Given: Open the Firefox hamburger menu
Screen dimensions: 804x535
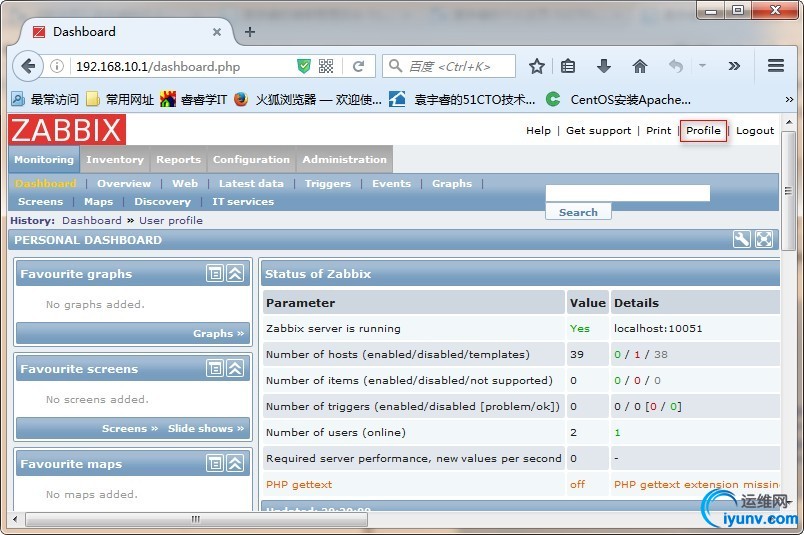Looking at the screenshot, I should [x=776, y=66].
